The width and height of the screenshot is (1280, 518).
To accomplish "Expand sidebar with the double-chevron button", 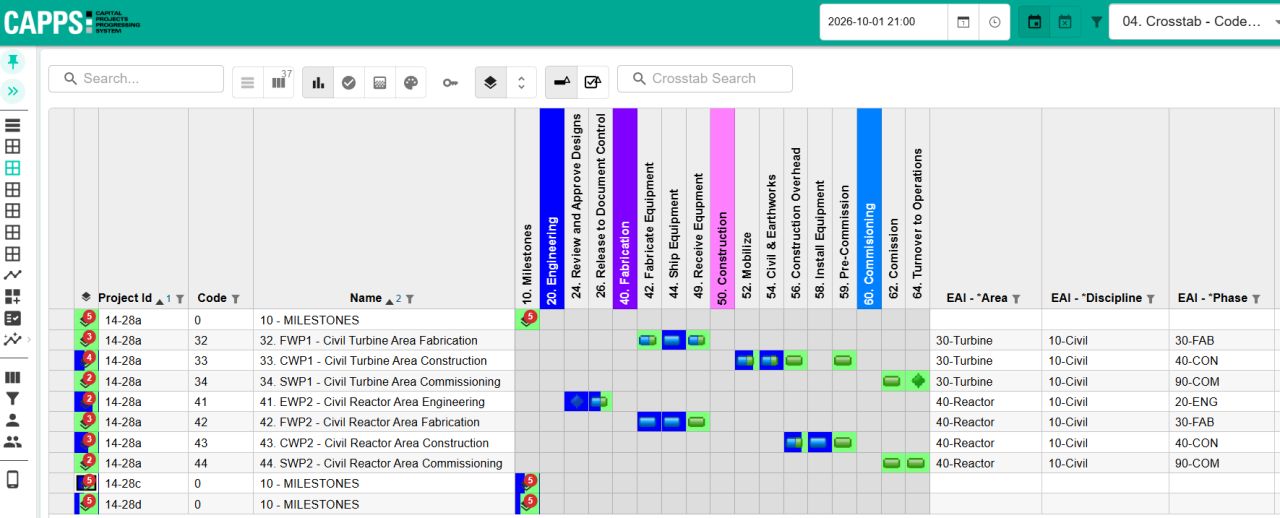I will point(13,91).
